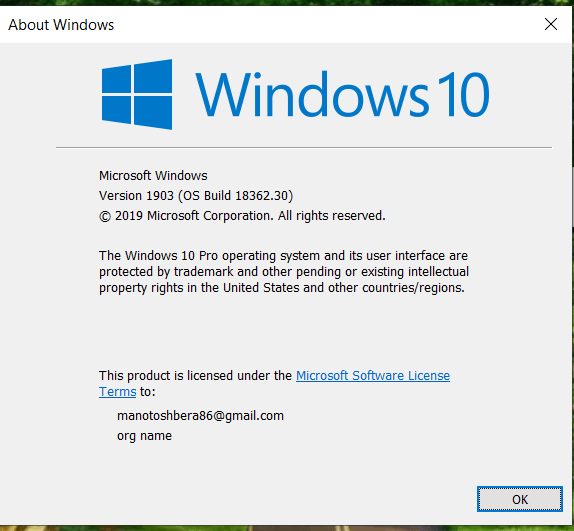This screenshot has width=574, height=531.
Task: Click the 'protected by trademark and other pending' line
Action: point(284,272)
